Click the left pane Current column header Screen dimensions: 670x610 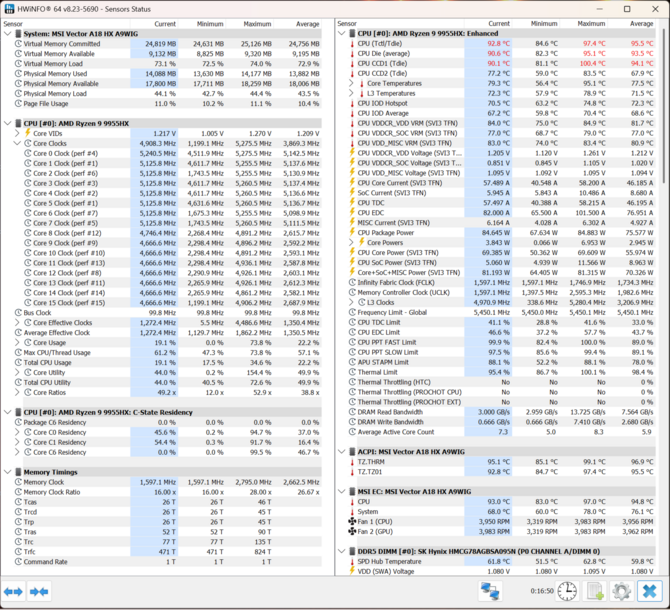pyautogui.click(x=154, y=24)
